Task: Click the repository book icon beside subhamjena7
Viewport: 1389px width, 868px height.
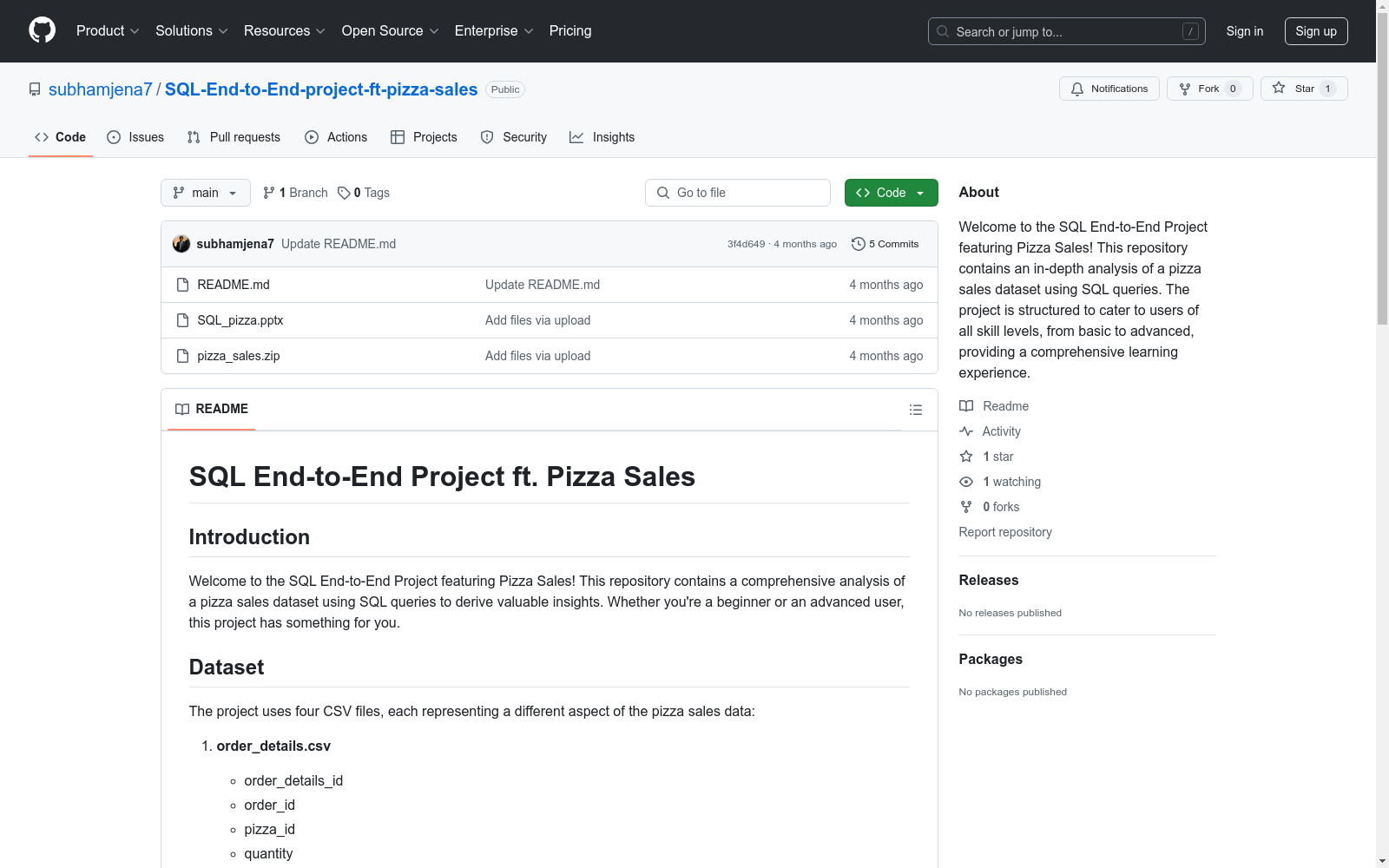Action: (35, 89)
